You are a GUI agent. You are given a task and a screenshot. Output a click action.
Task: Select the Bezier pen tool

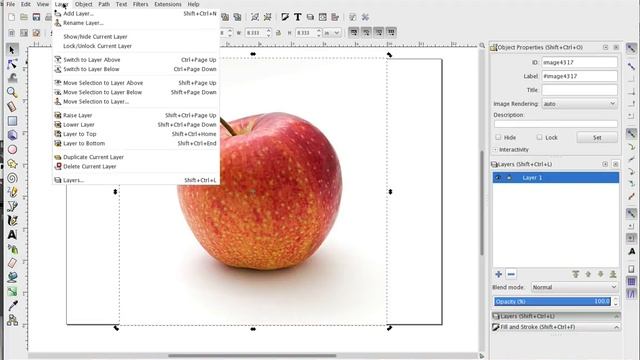(12, 206)
